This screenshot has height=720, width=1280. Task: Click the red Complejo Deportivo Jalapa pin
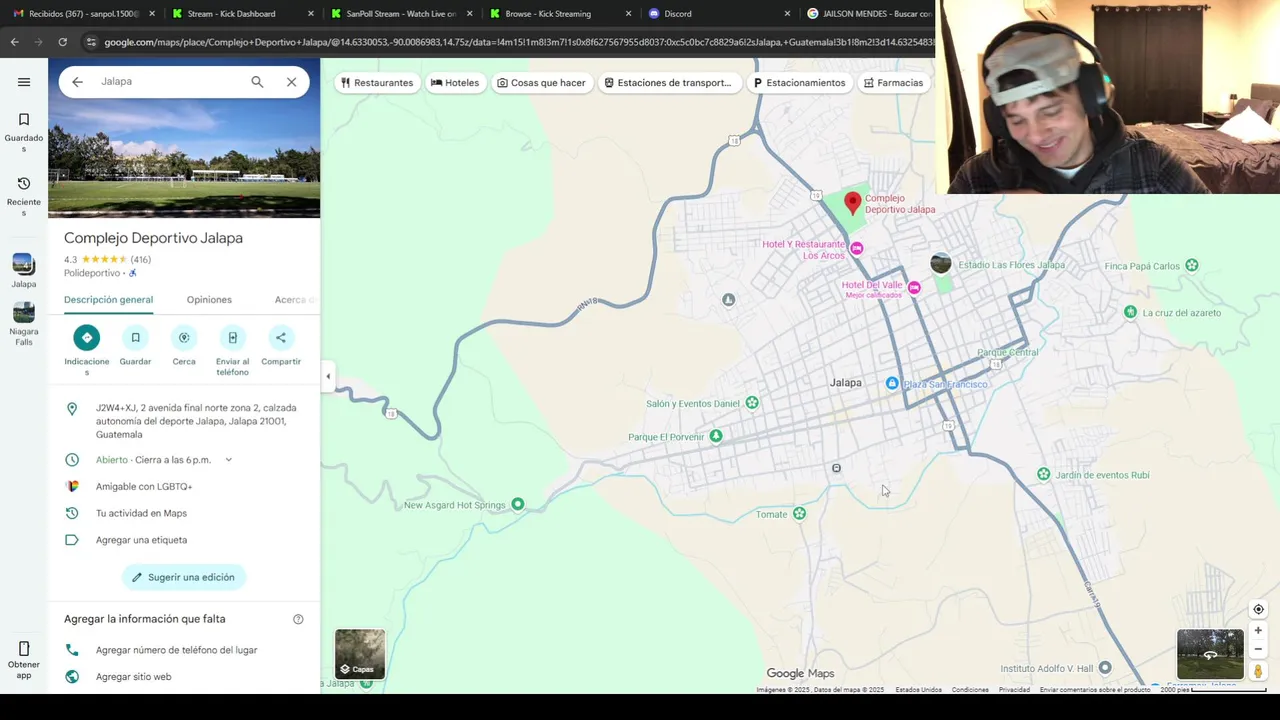(852, 203)
